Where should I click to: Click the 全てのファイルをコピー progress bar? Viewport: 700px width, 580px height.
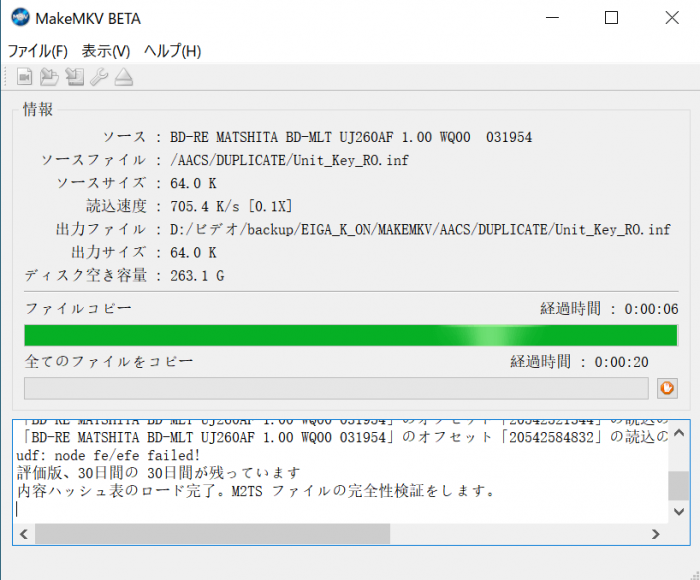(336, 388)
